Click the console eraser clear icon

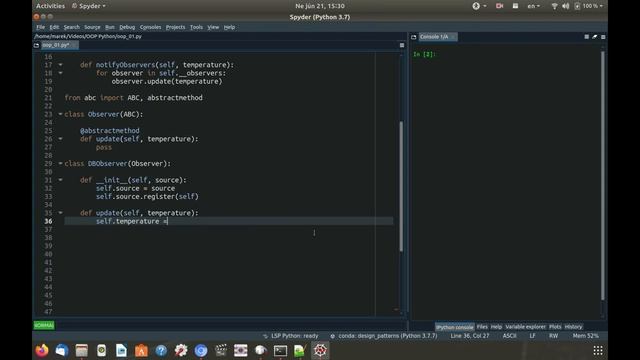pyautogui.click(x=595, y=37)
